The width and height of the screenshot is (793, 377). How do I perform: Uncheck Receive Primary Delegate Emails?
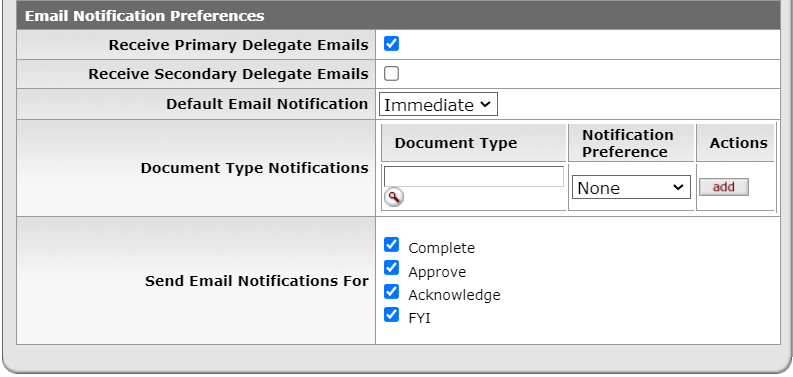pos(391,44)
